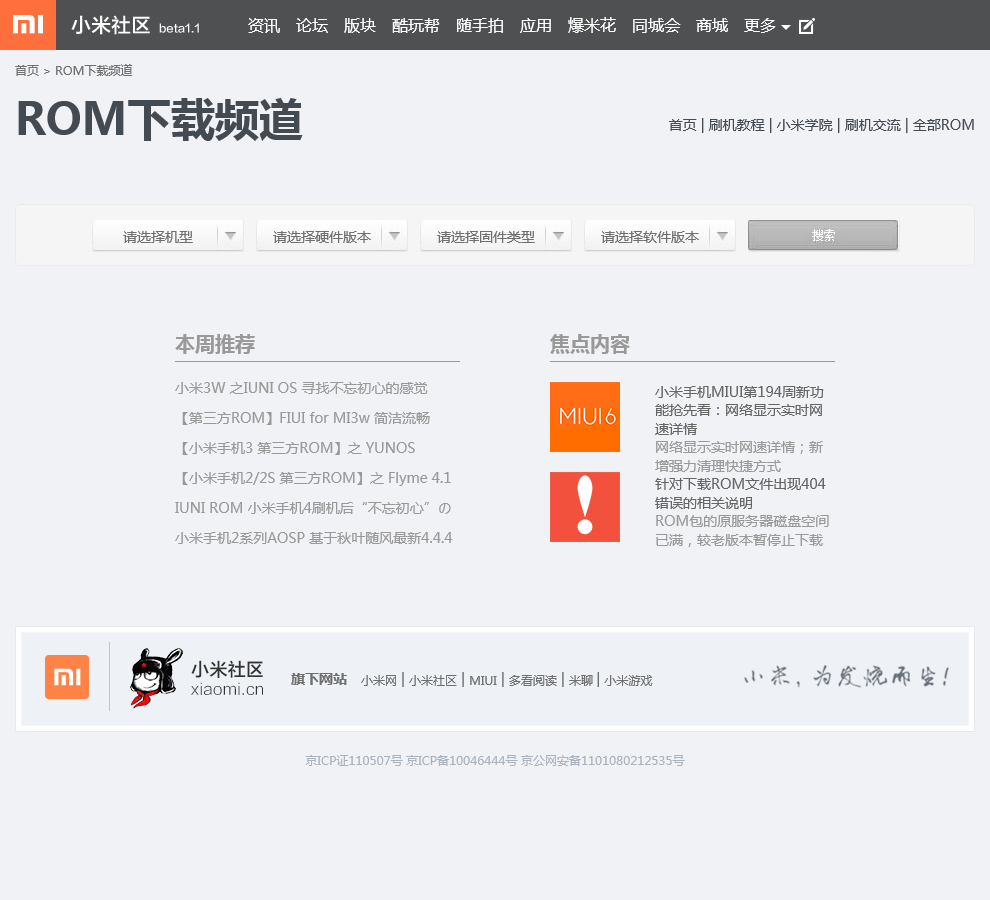Open 商城 in the top navigation
The width and height of the screenshot is (990, 900).
(x=712, y=26)
